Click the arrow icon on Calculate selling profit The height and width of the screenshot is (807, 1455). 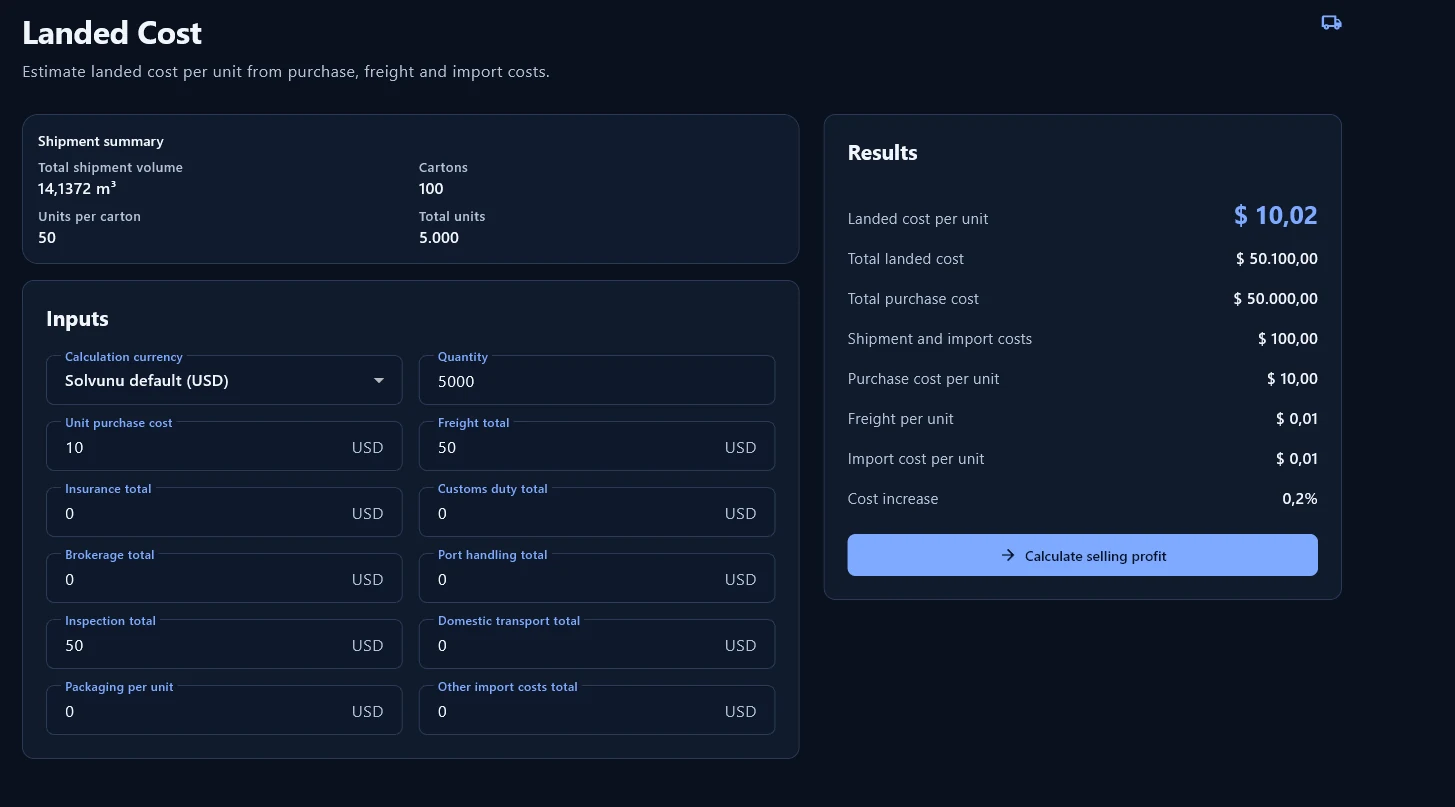pos(1008,555)
